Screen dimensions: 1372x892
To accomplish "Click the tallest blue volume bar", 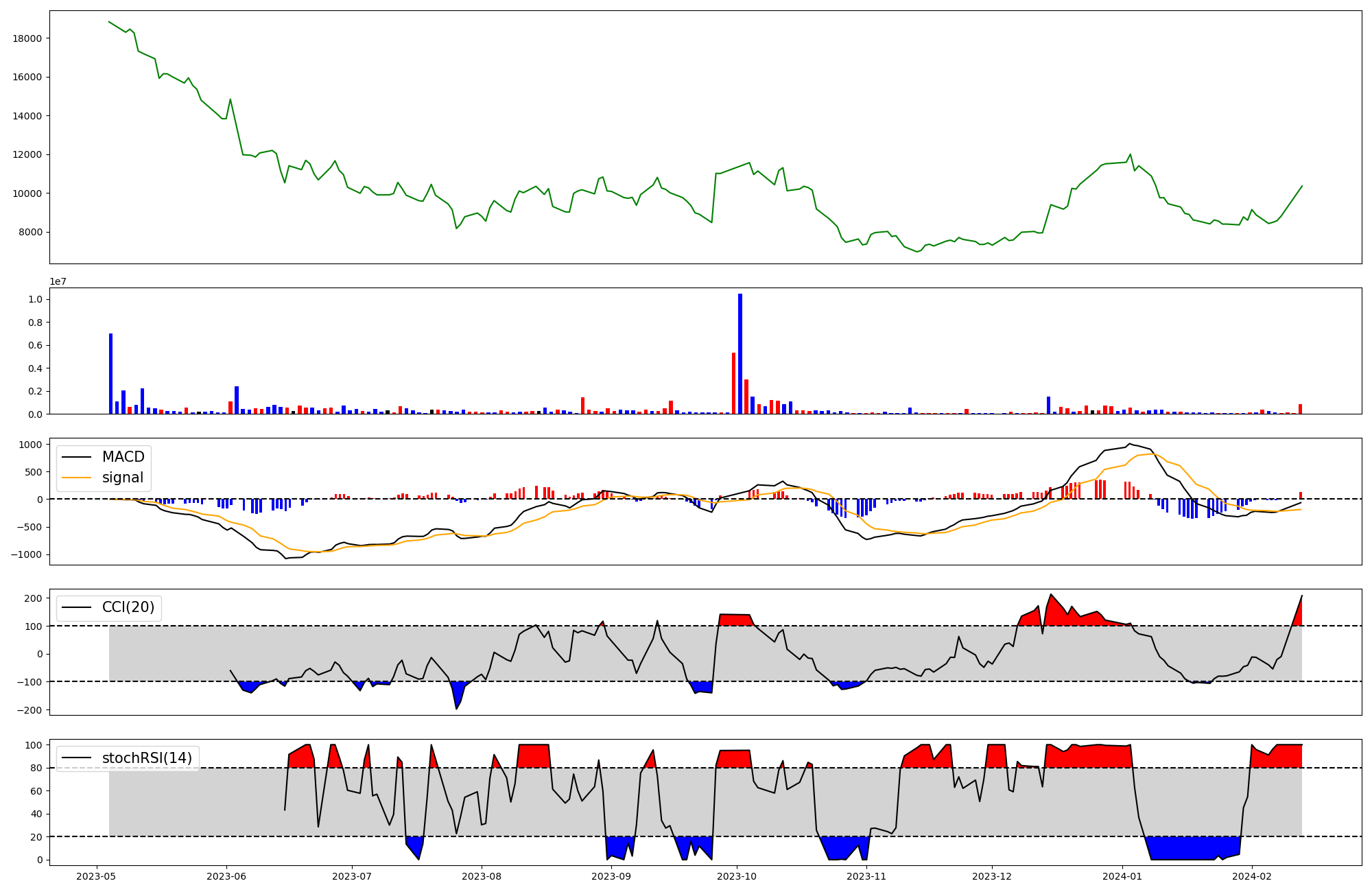I will point(740,353).
